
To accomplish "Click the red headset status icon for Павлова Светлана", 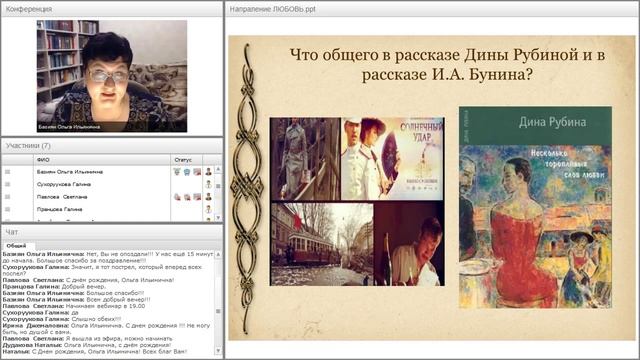I will coord(187,197).
